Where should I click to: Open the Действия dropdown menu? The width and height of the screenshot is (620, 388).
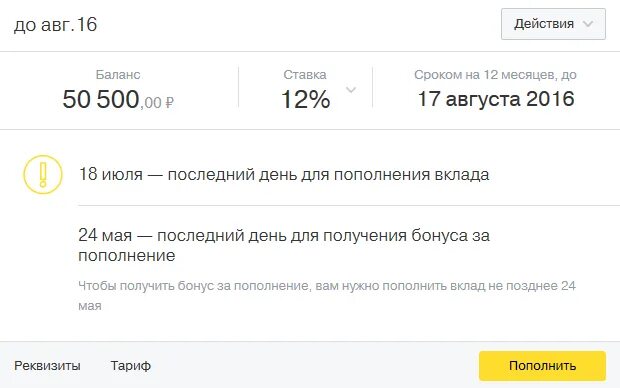click(553, 24)
